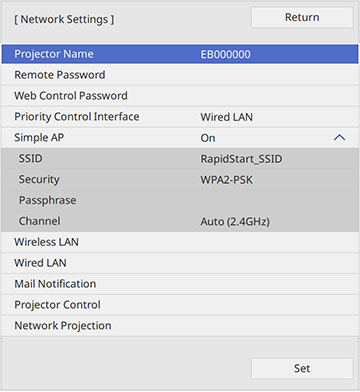
Task: Open the Web Control Password setting
Action: [x=180, y=96]
